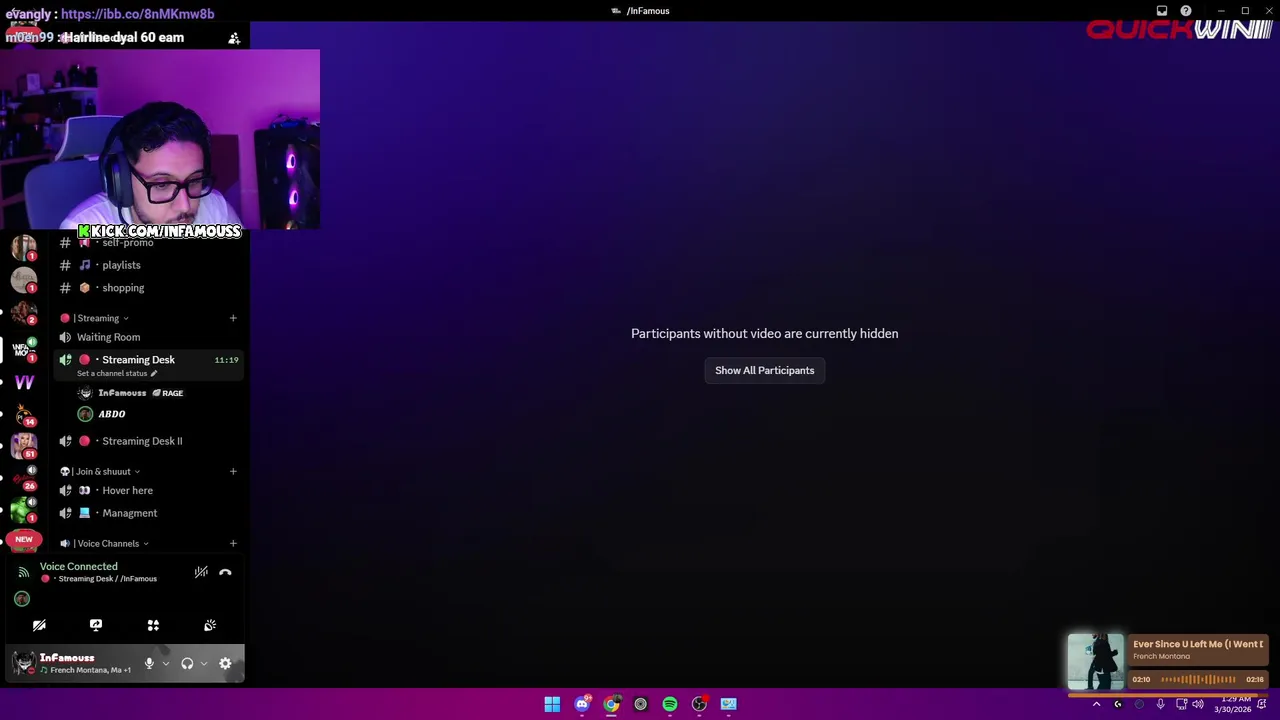Open Google Chrome from the taskbar
This screenshot has width=1280, height=720.
point(611,704)
